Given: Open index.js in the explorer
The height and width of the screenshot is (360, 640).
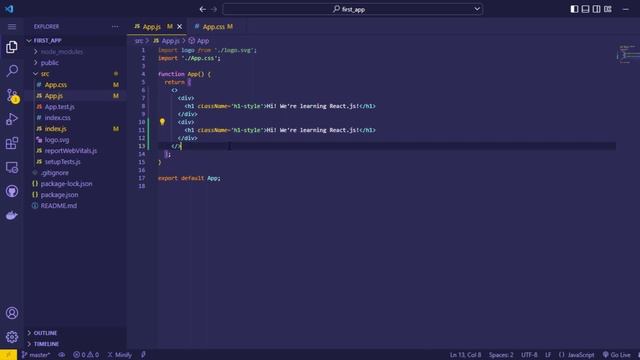Looking at the screenshot, I should point(56,129).
